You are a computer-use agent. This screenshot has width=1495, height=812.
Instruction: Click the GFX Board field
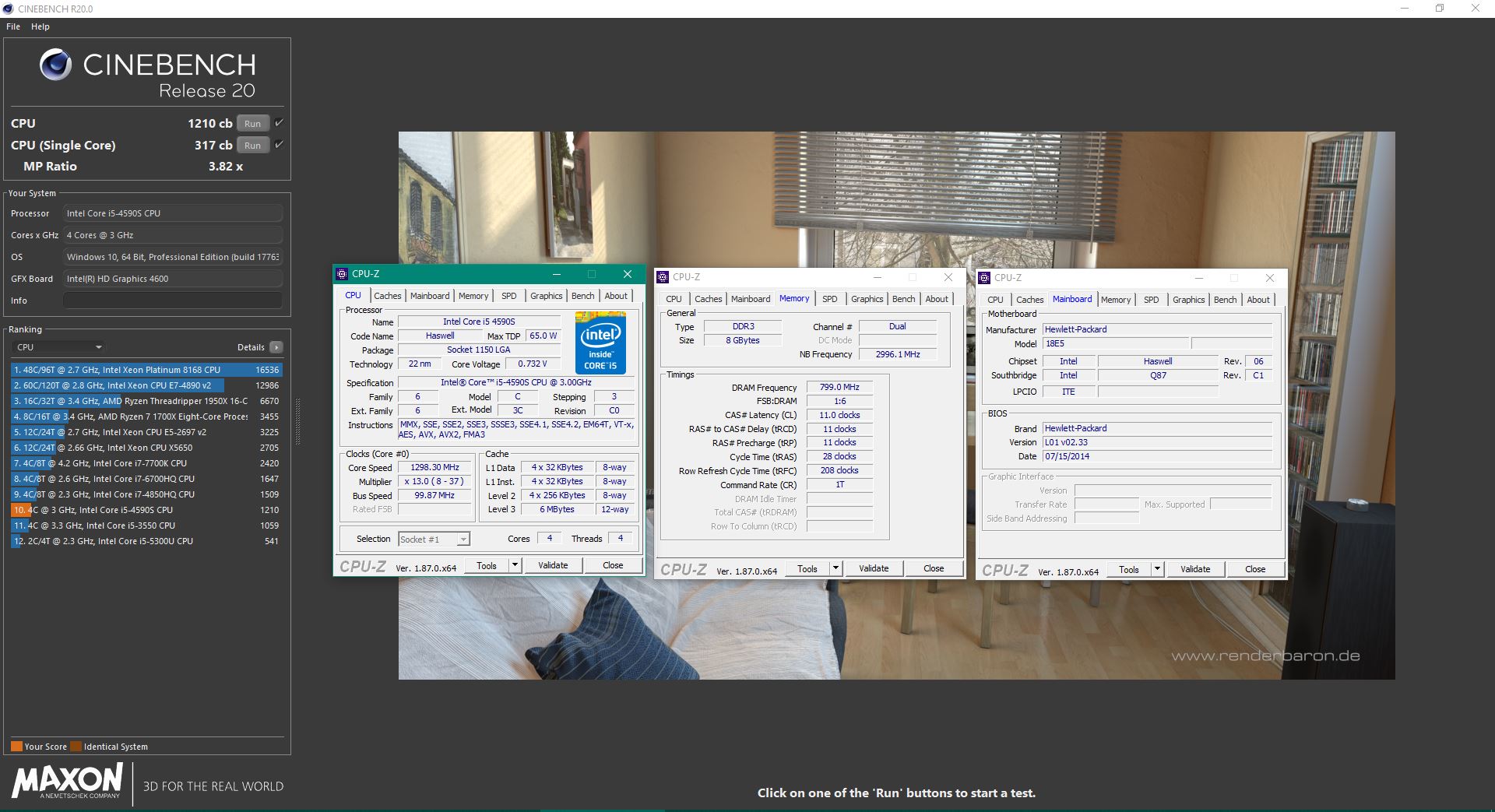173,279
